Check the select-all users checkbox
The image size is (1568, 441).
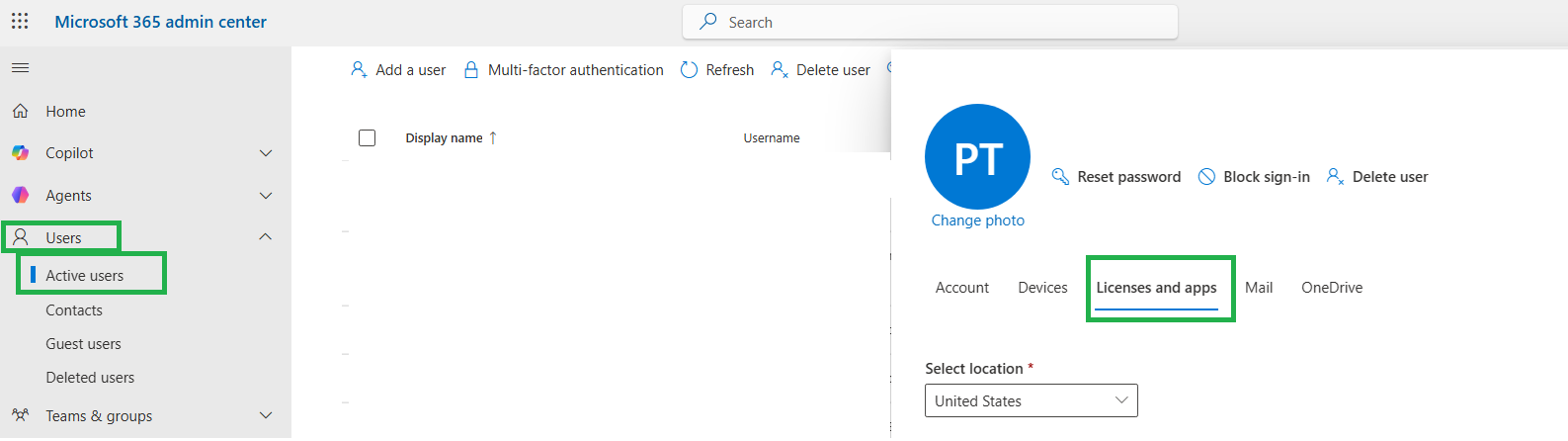click(367, 137)
